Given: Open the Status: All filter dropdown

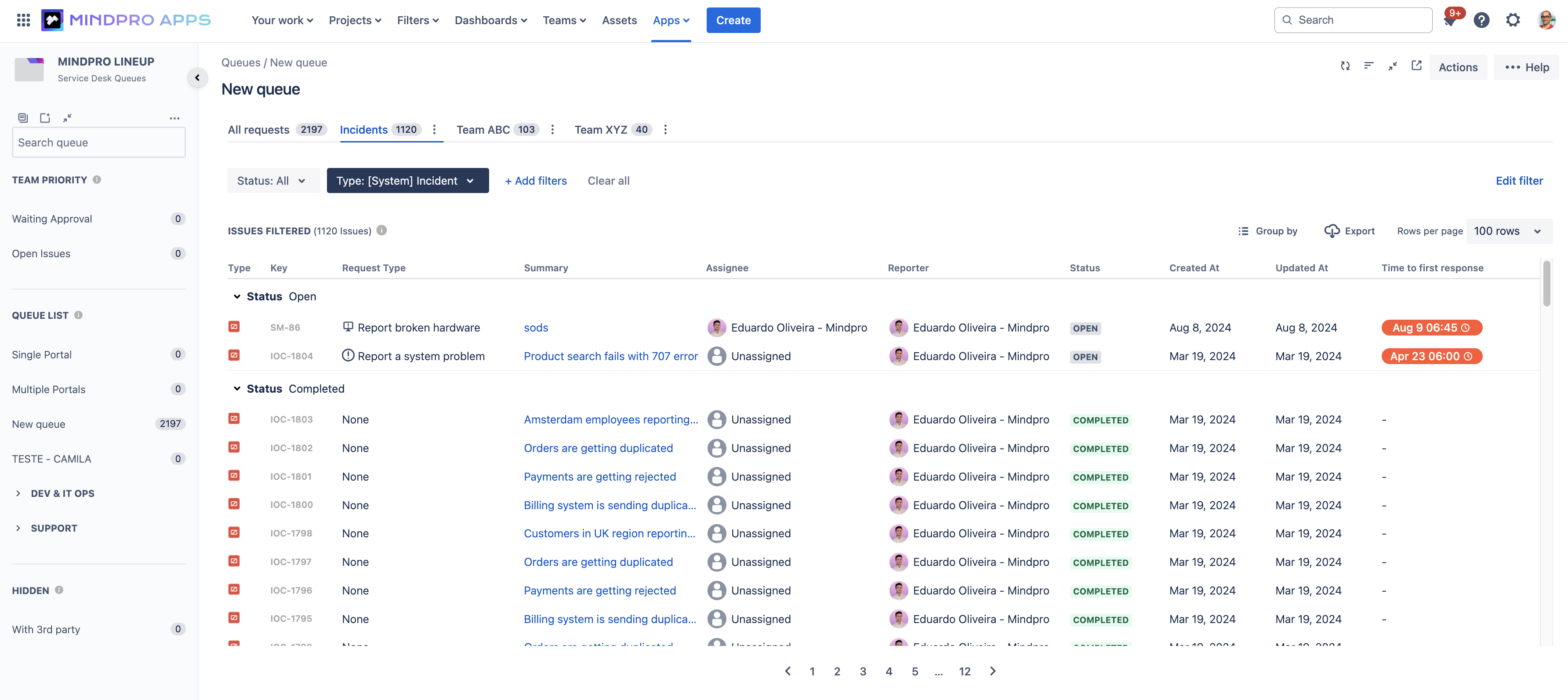Looking at the screenshot, I should pos(273,180).
